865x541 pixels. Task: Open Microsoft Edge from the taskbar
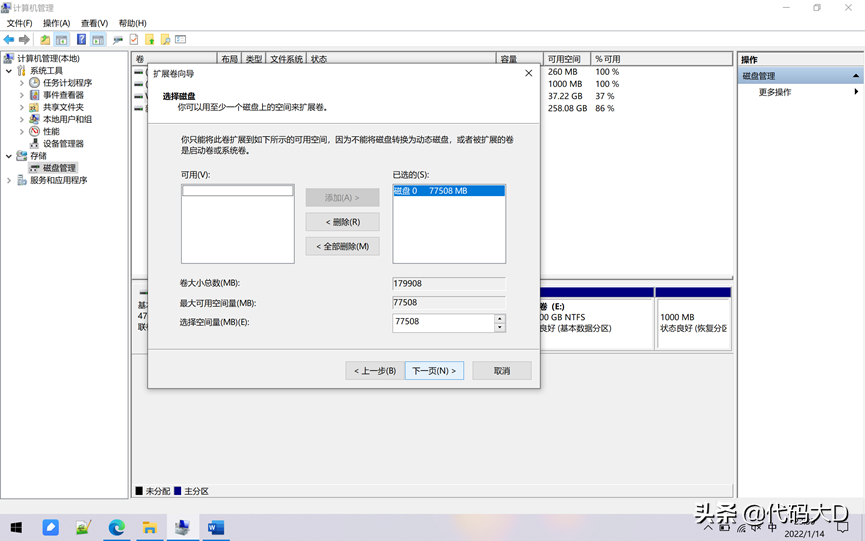point(117,528)
